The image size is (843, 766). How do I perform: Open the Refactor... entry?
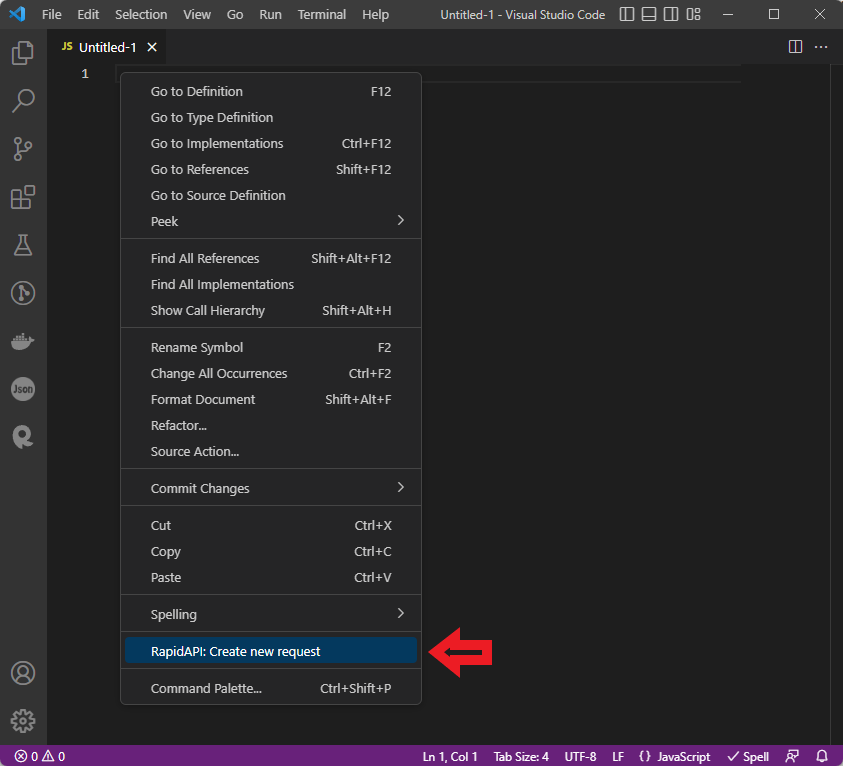click(x=271, y=425)
